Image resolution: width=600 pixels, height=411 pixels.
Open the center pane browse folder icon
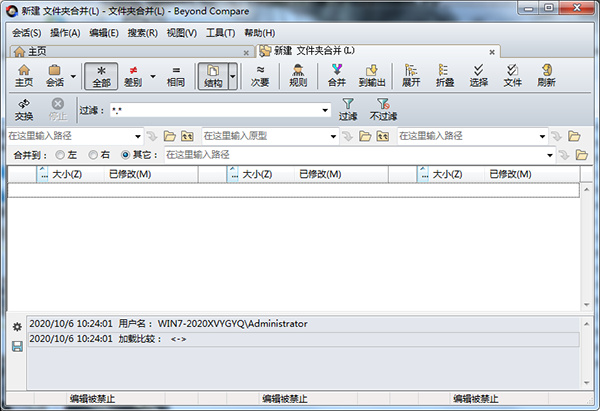[365, 136]
